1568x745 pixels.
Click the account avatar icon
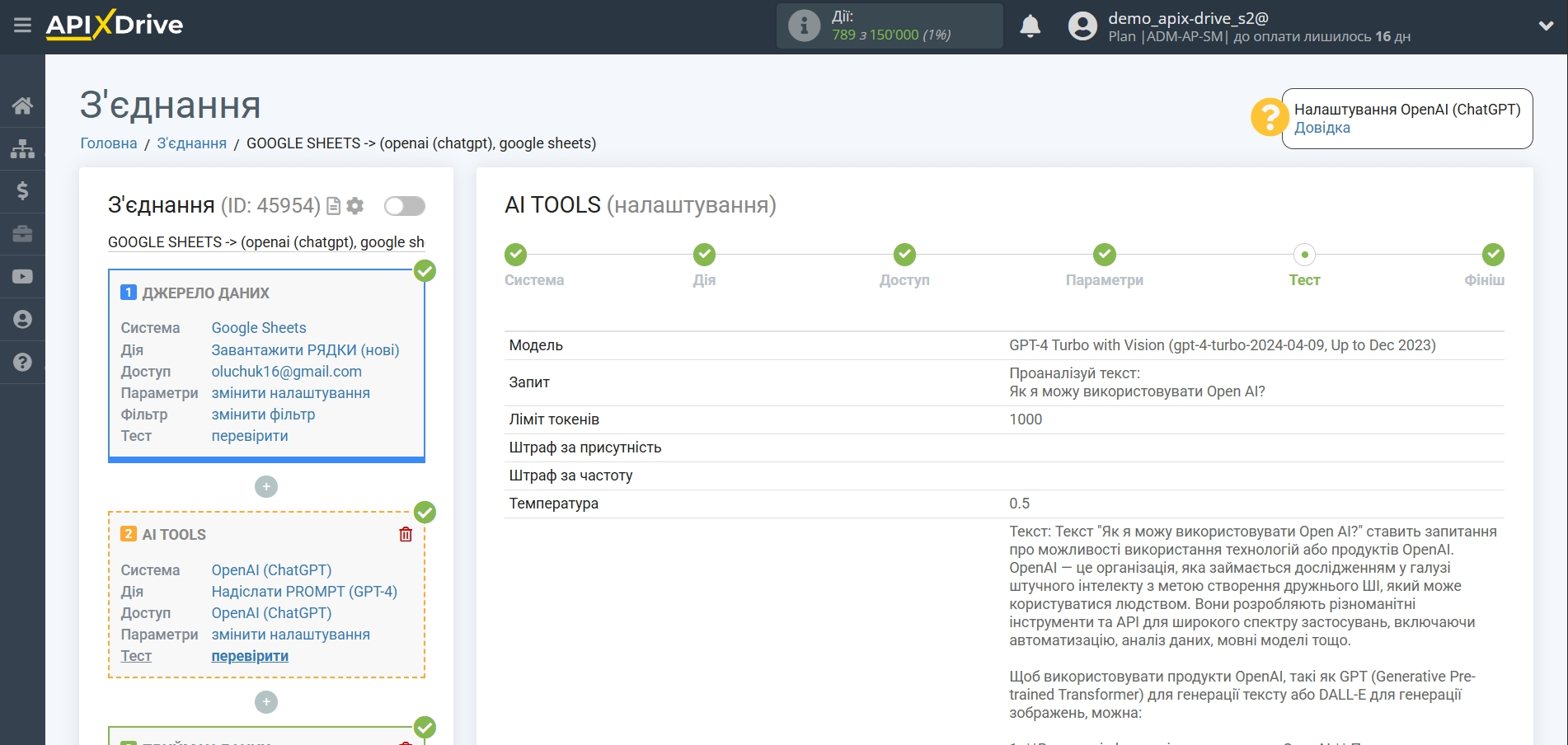click(x=1082, y=26)
